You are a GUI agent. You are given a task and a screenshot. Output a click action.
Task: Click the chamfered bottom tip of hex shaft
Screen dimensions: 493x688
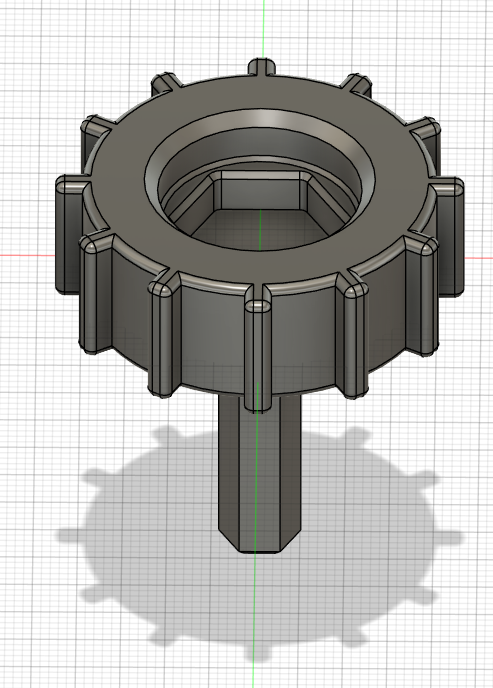coord(259,544)
